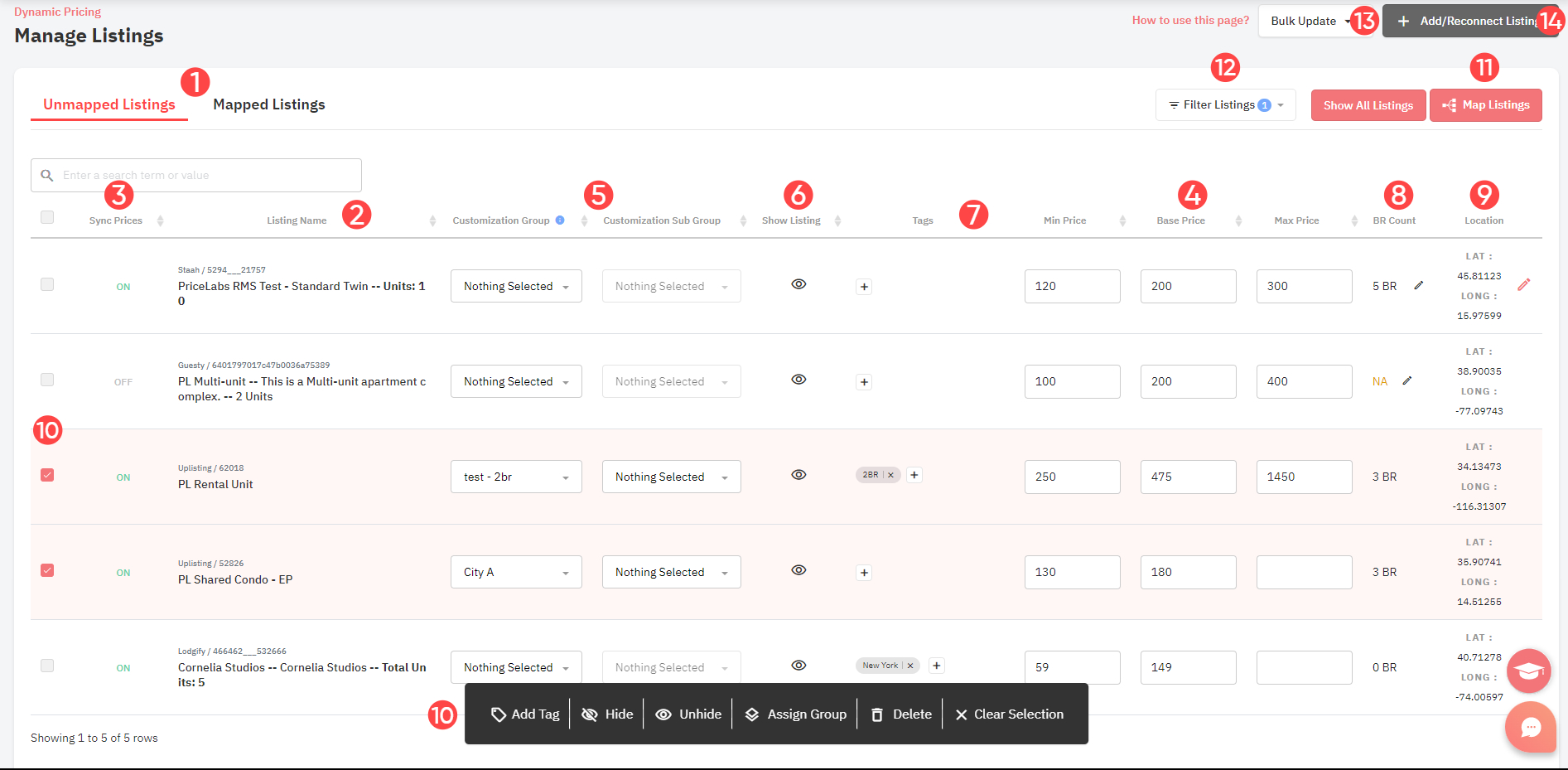Select all listings with the header checkbox
Viewport: 1568px width, 770px height.
point(47,216)
